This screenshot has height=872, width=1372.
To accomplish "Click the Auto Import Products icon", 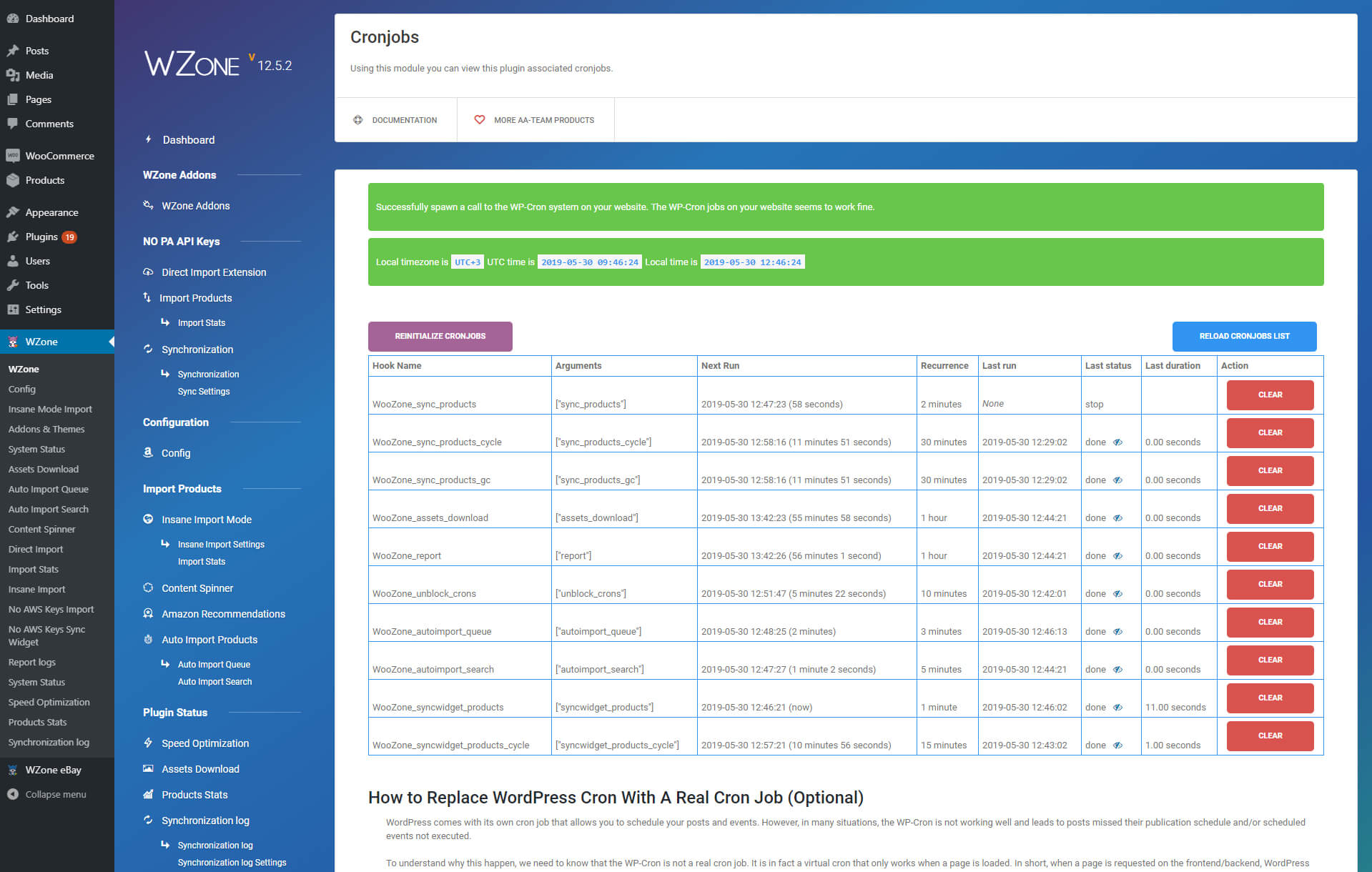I will [148, 639].
